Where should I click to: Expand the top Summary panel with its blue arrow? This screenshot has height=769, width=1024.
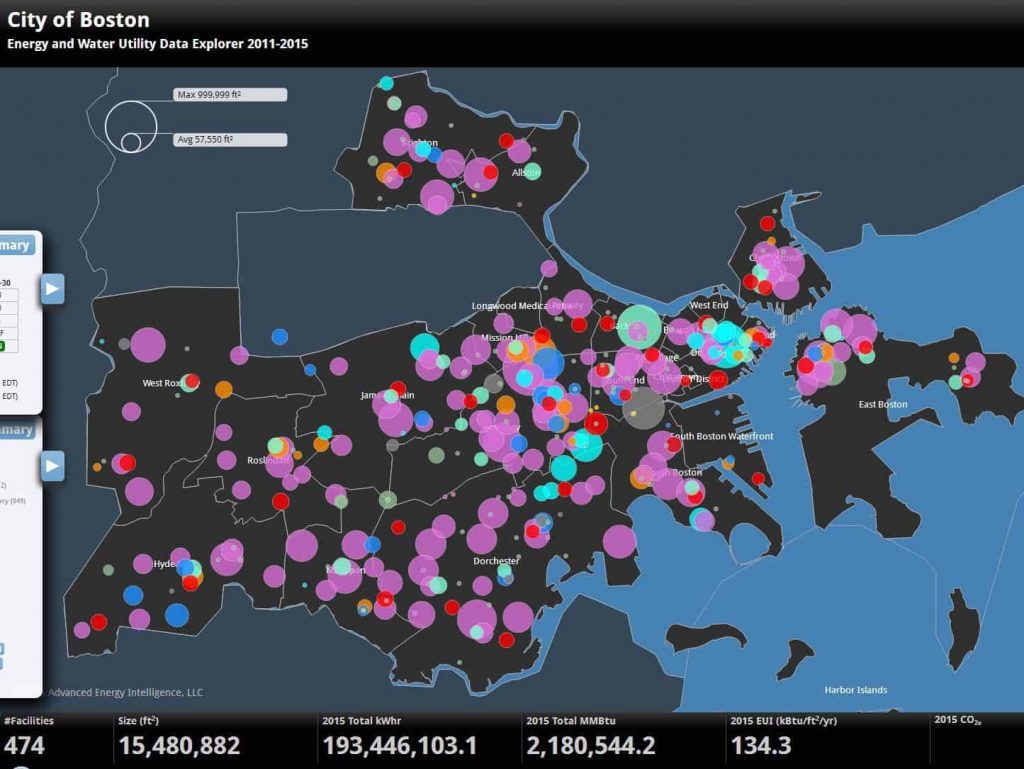tap(51, 288)
